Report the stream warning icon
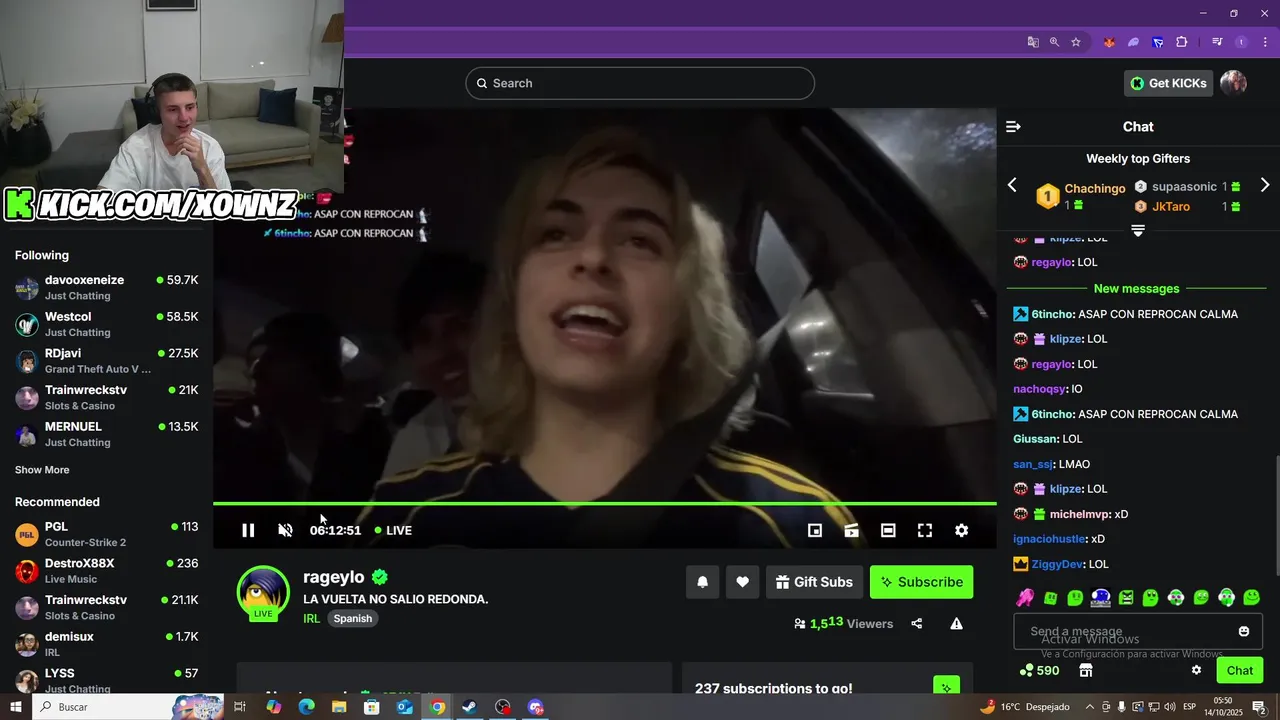 point(956,624)
